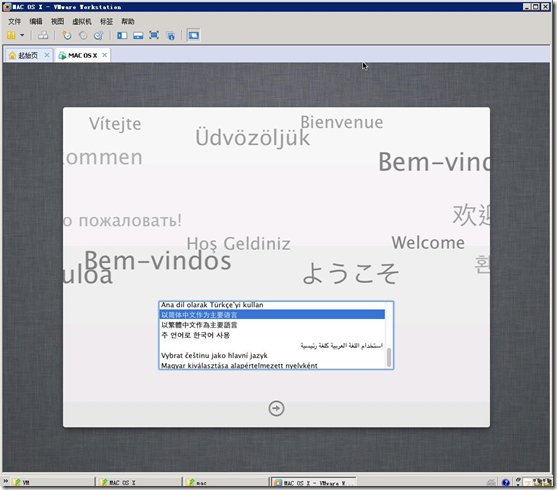Click the language list scrollbar thumb
Screen dimensions: 557x490
pos(389,357)
